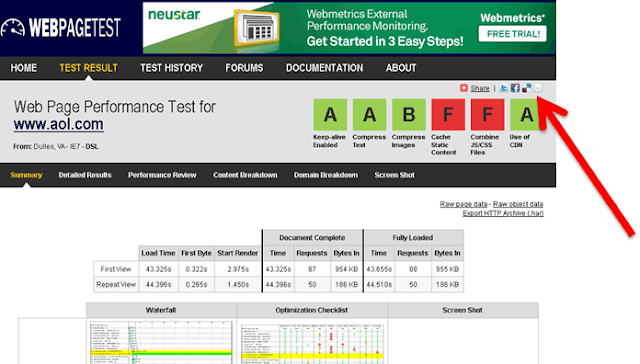
Task: Click the Optimization Checklist column header
Action: pyautogui.click(x=311, y=310)
